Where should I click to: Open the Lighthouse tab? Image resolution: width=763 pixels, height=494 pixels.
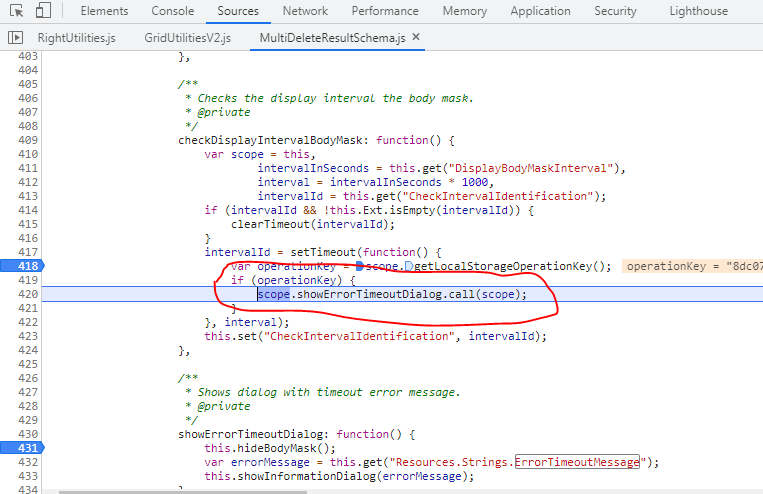[698, 11]
